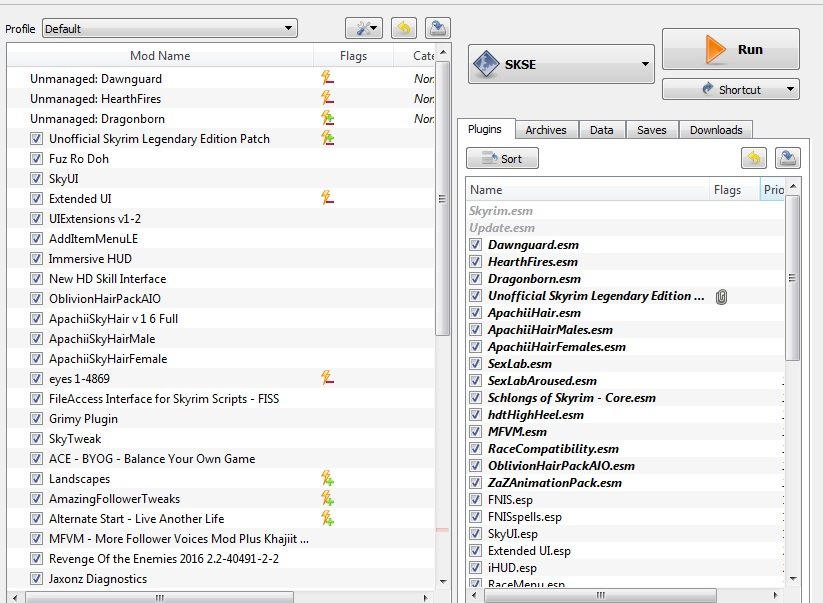
Task: Click the conflict flag icon for Unmanaged: HearthFires
Action: tap(328, 98)
